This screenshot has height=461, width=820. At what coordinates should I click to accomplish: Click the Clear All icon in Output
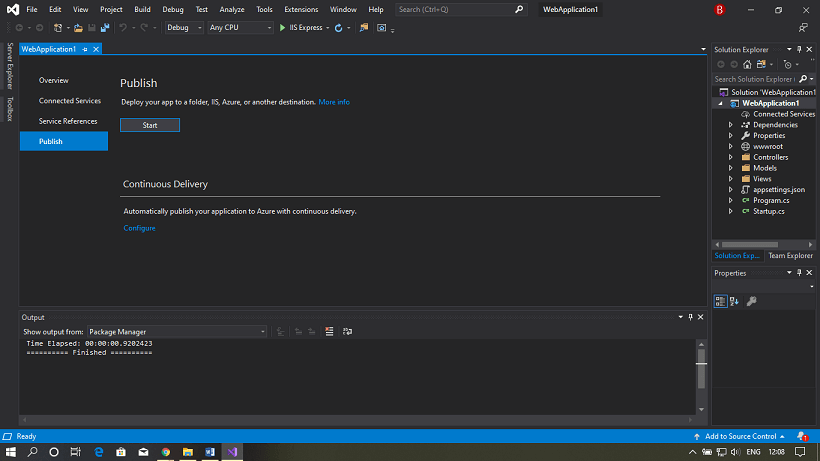[x=329, y=331]
